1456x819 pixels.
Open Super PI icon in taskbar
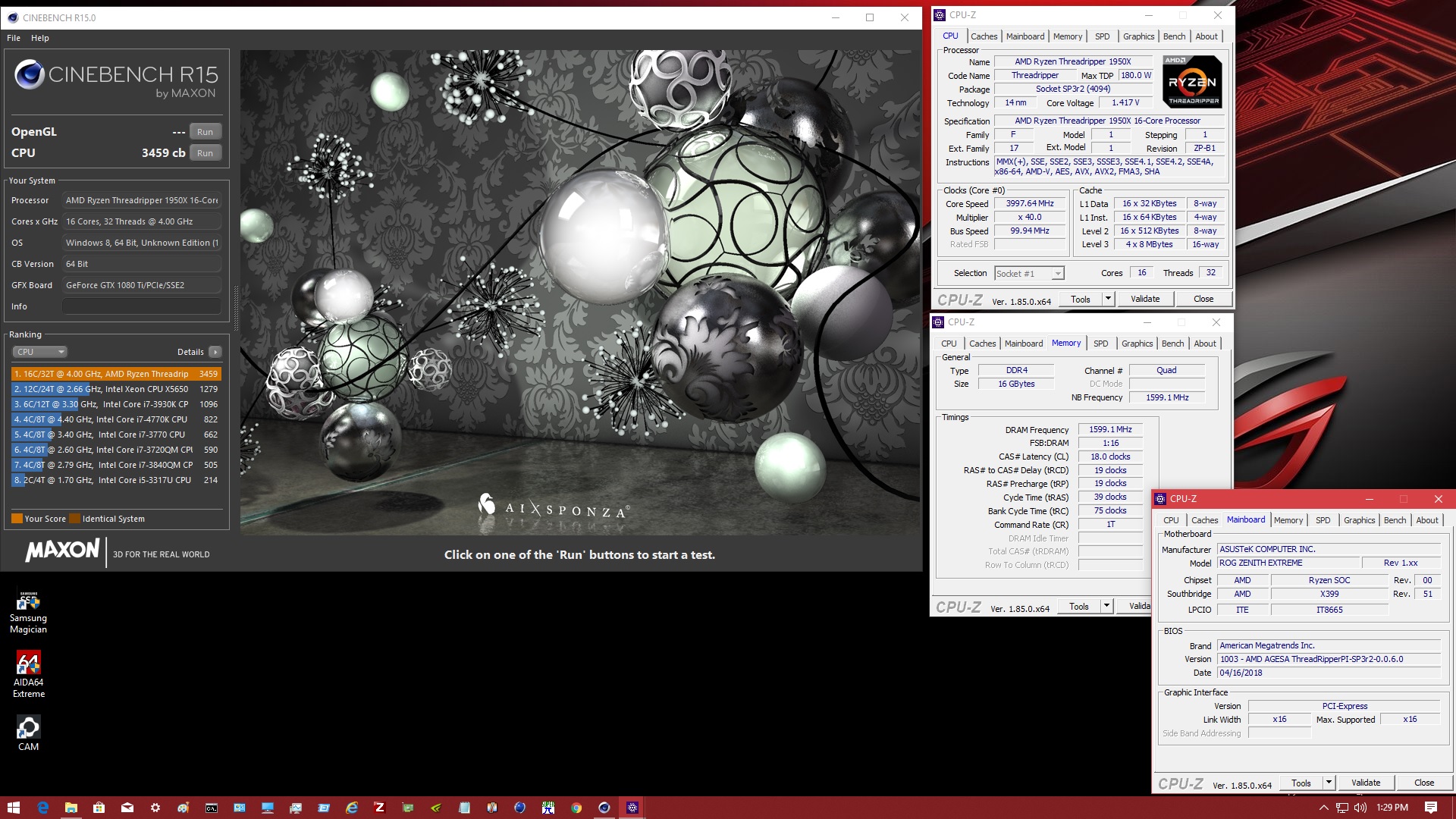tap(548, 808)
